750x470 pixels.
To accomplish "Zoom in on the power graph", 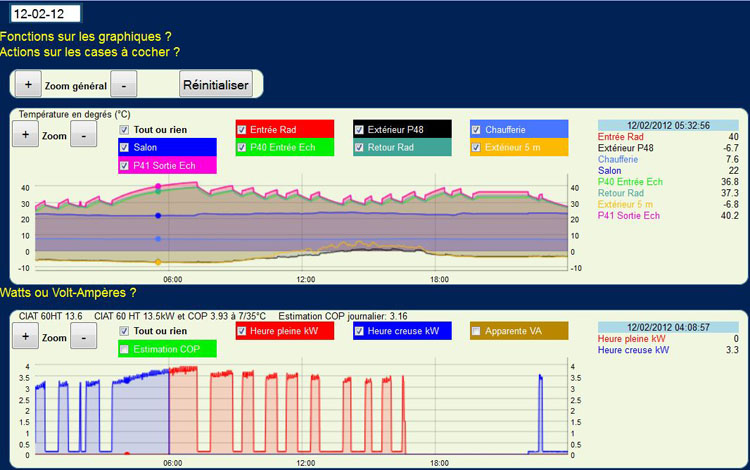I will pyautogui.click(x=27, y=337).
